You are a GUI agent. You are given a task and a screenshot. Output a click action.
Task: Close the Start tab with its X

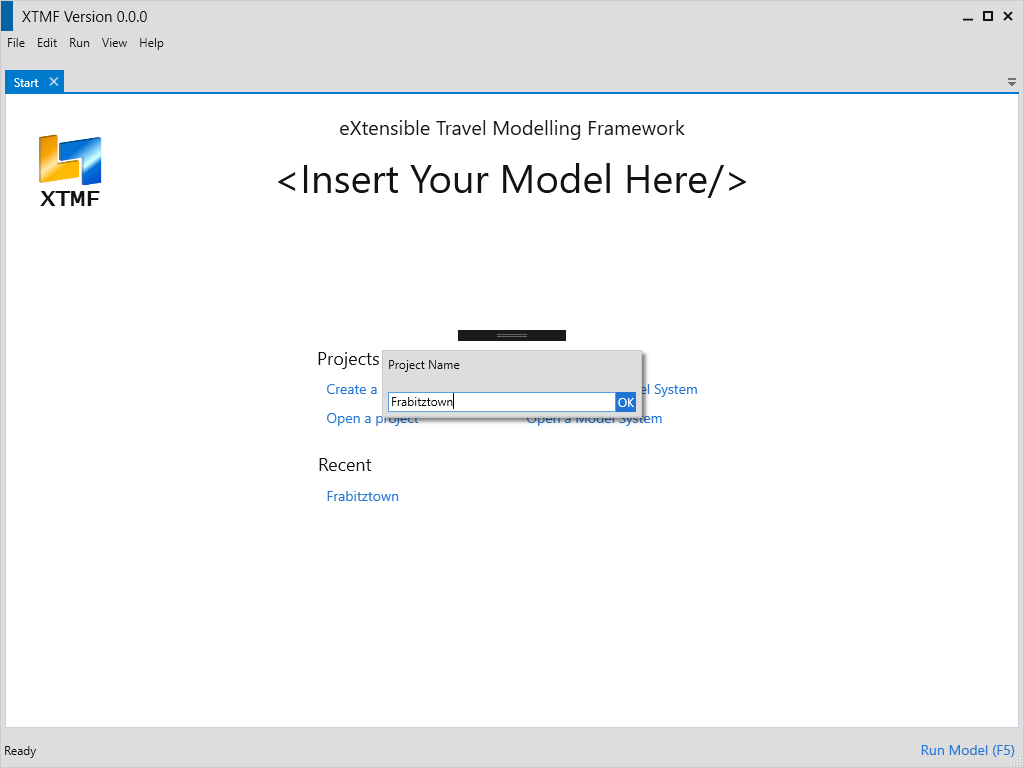pos(54,82)
